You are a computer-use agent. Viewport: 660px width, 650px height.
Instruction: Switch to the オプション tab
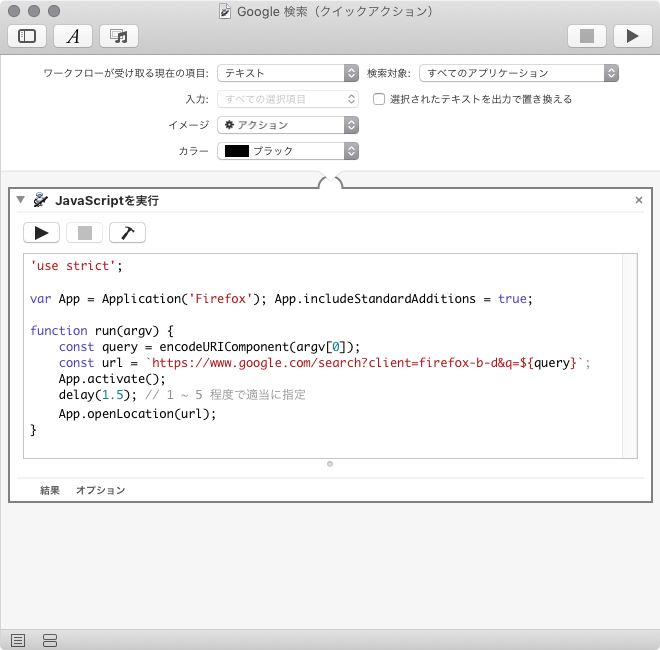(101, 490)
